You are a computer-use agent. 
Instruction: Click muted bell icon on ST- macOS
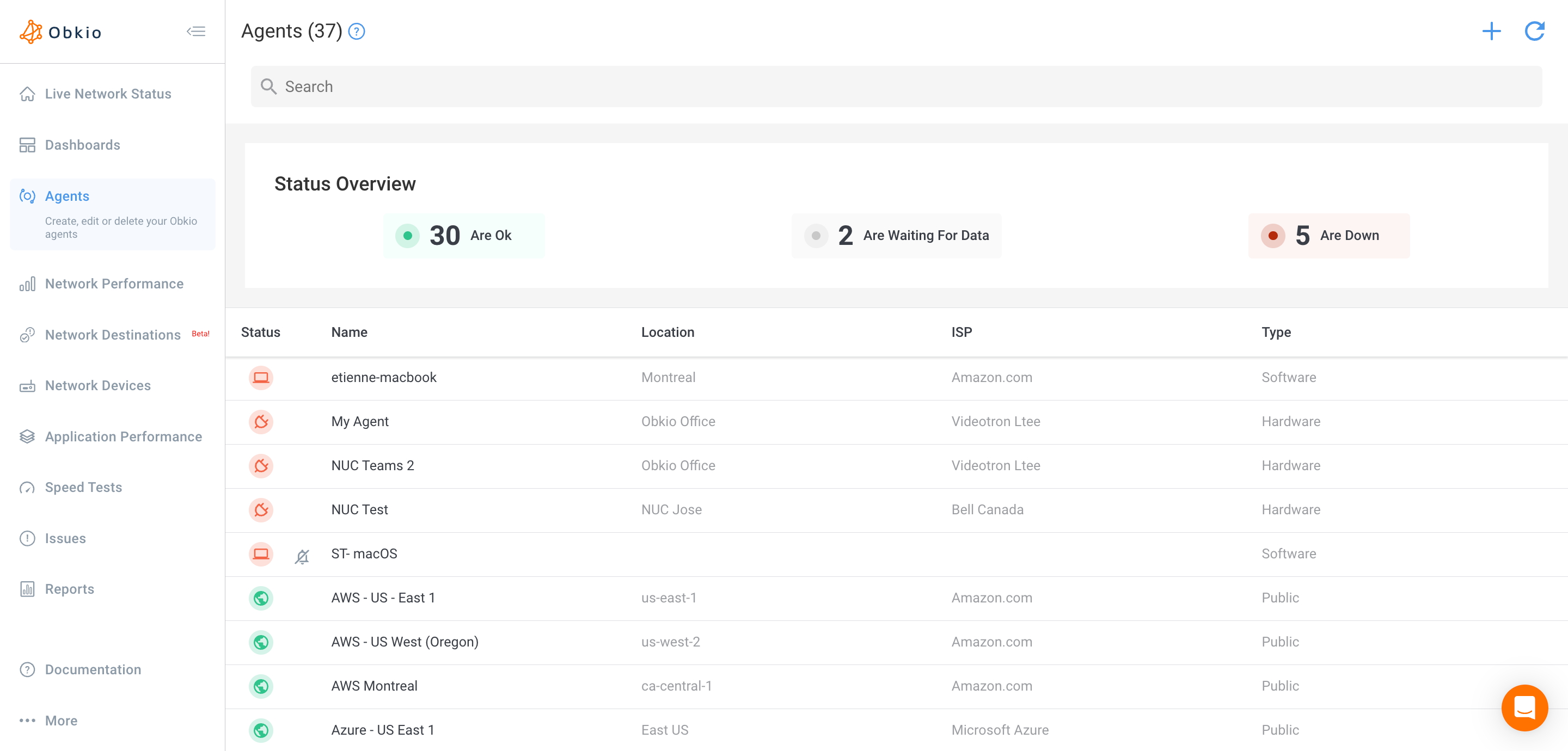[302, 556]
